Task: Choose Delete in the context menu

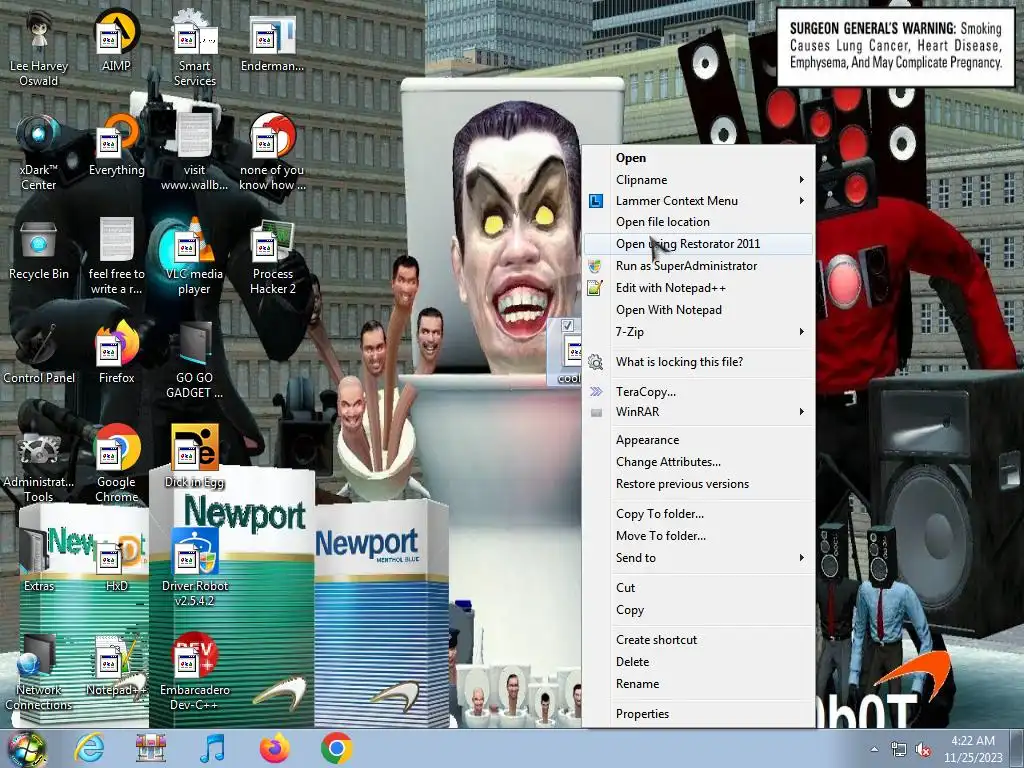Action: [697, 662]
